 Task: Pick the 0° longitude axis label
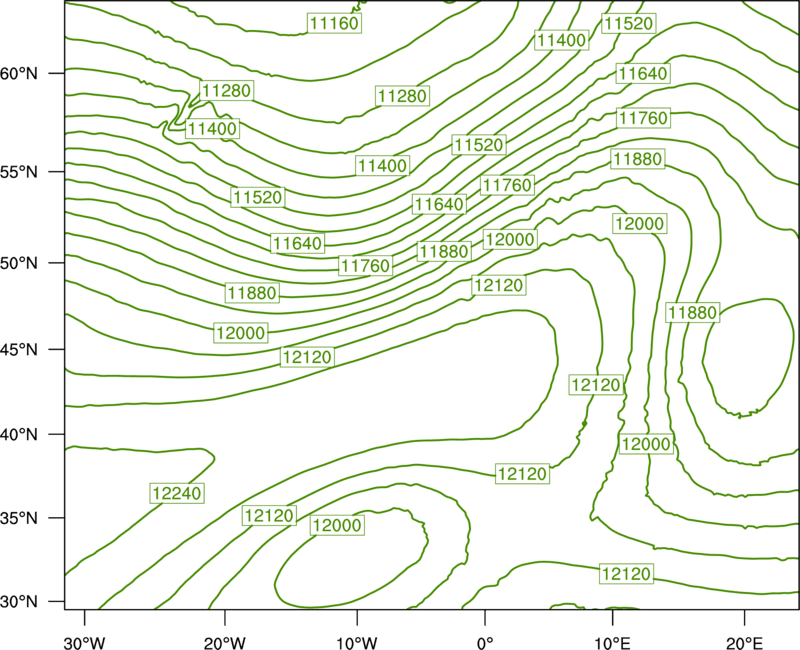[x=485, y=643]
